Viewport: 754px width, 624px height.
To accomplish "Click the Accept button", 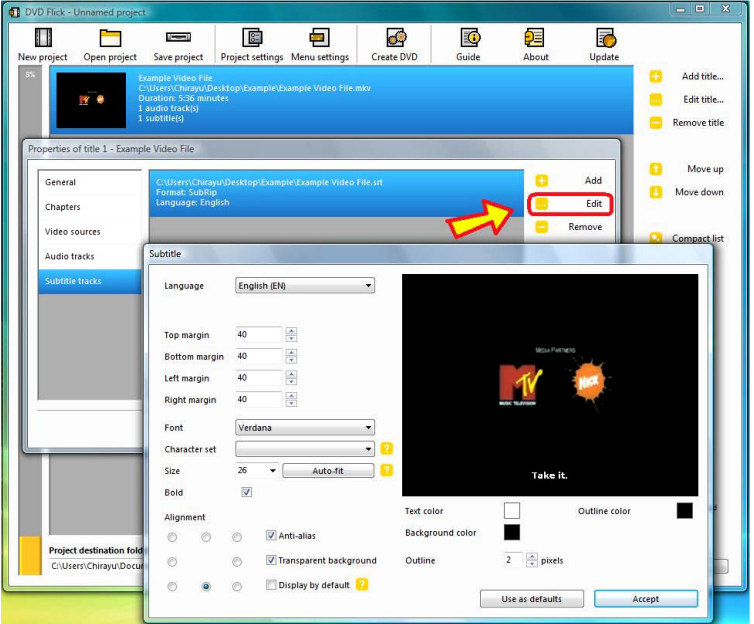I will 646,599.
